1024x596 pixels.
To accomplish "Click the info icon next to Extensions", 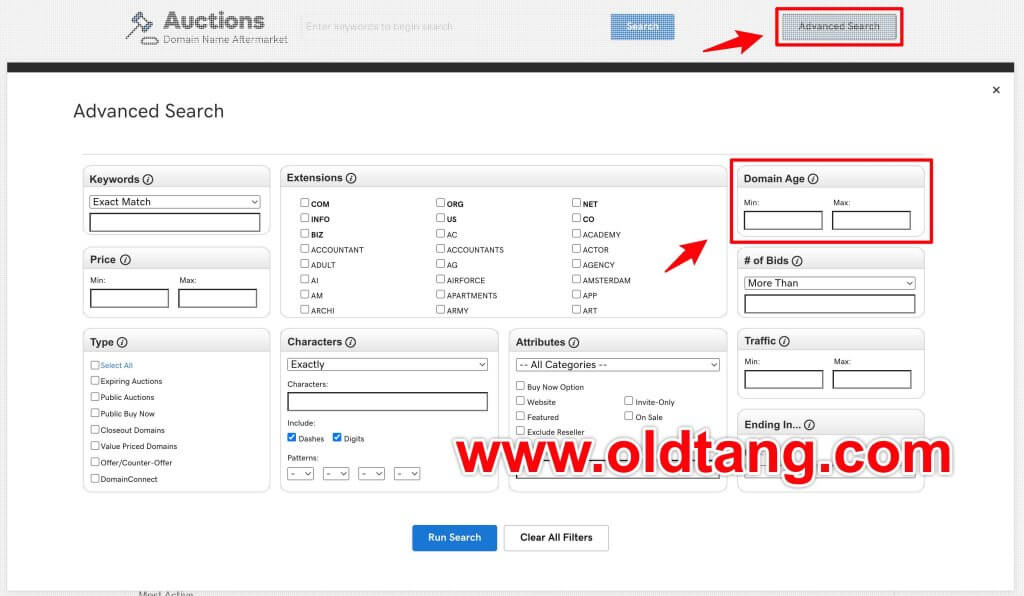I will click(x=351, y=178).
